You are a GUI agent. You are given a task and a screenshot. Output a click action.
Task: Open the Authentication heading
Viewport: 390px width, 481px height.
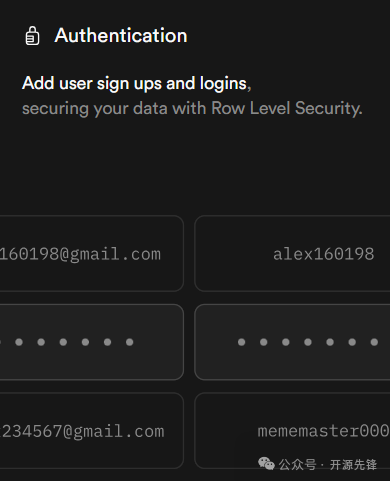(x=121, y=35)
